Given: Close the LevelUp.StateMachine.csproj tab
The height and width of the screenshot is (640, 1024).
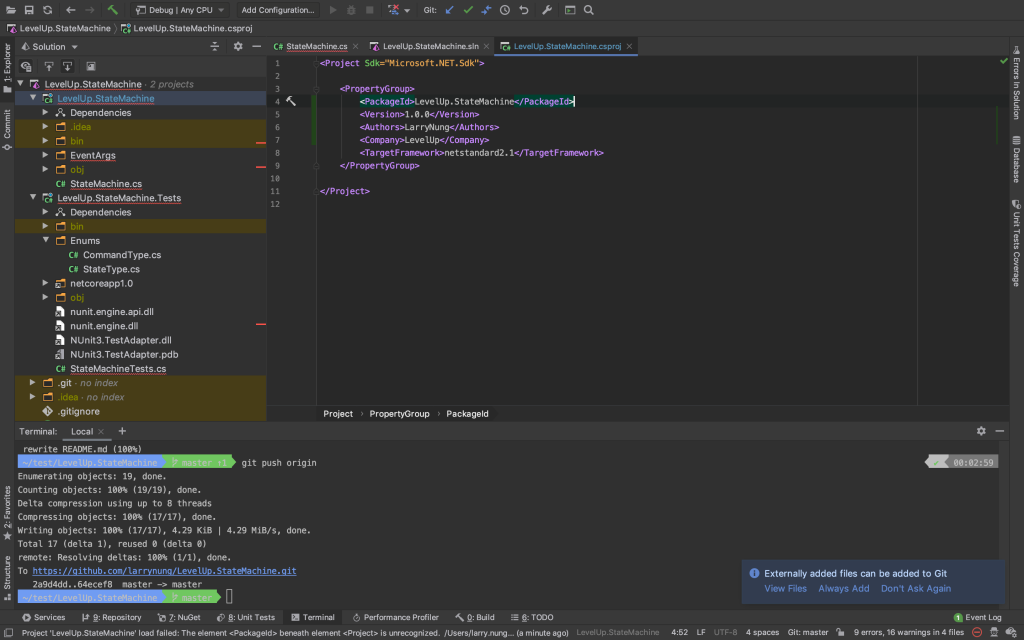Looking at the screenshot, I should 629,46.
